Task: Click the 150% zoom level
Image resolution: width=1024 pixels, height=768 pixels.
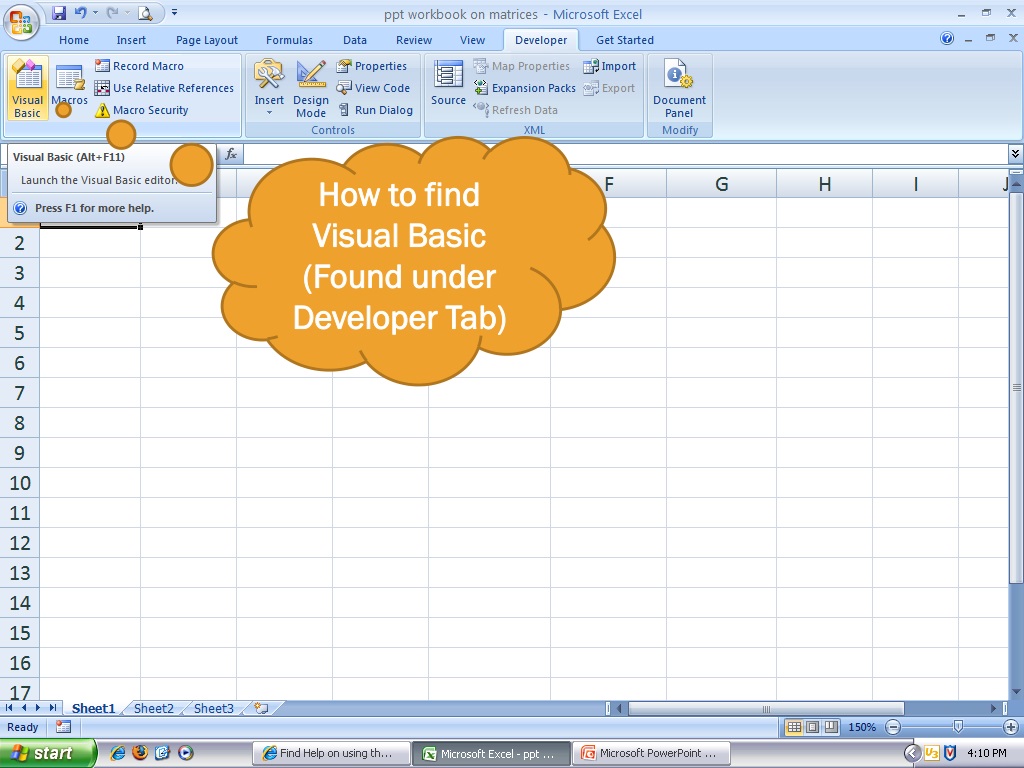Action: click(861, 727)
